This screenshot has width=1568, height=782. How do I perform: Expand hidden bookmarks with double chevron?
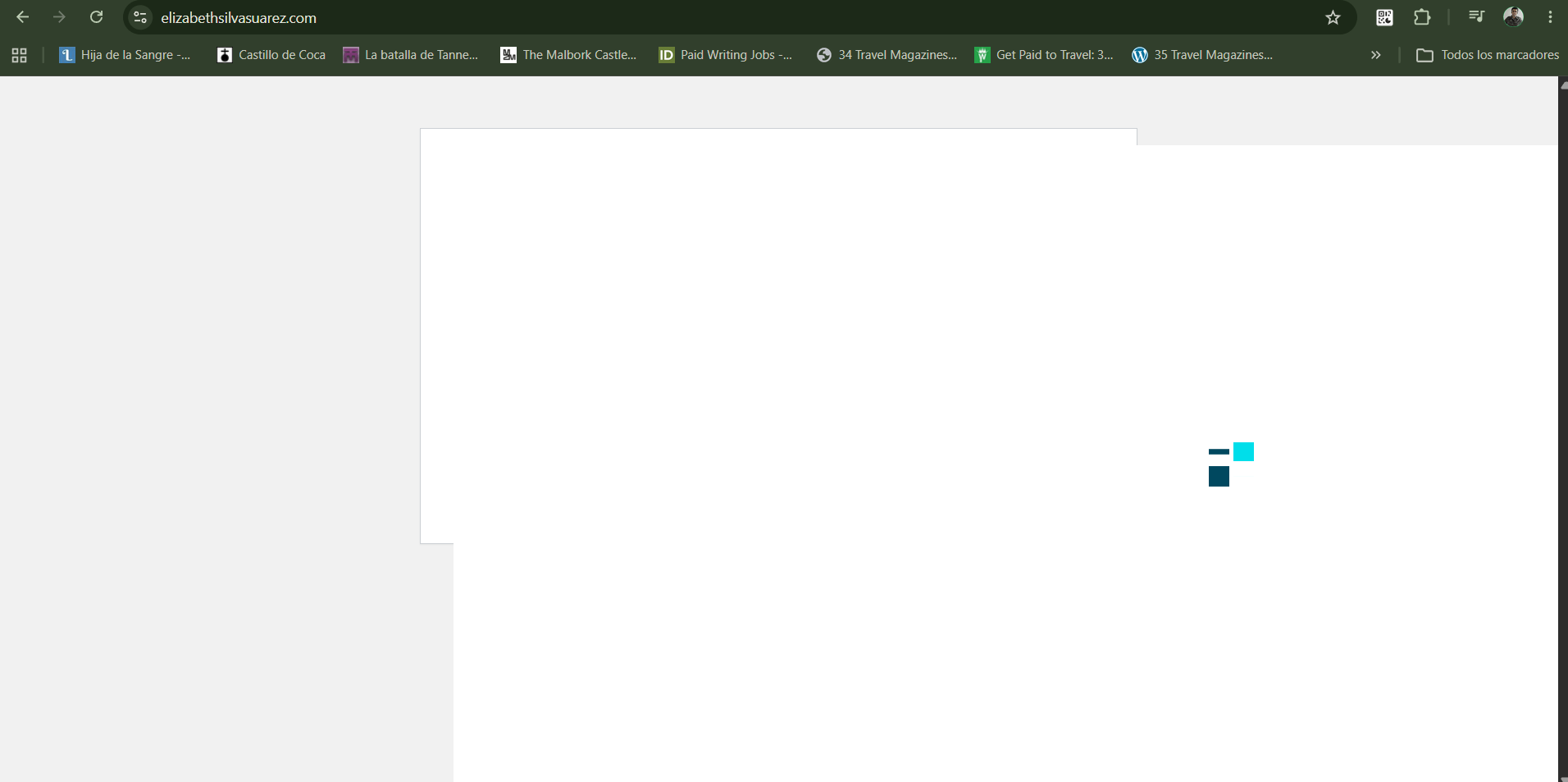click(x=1375, y=55)
